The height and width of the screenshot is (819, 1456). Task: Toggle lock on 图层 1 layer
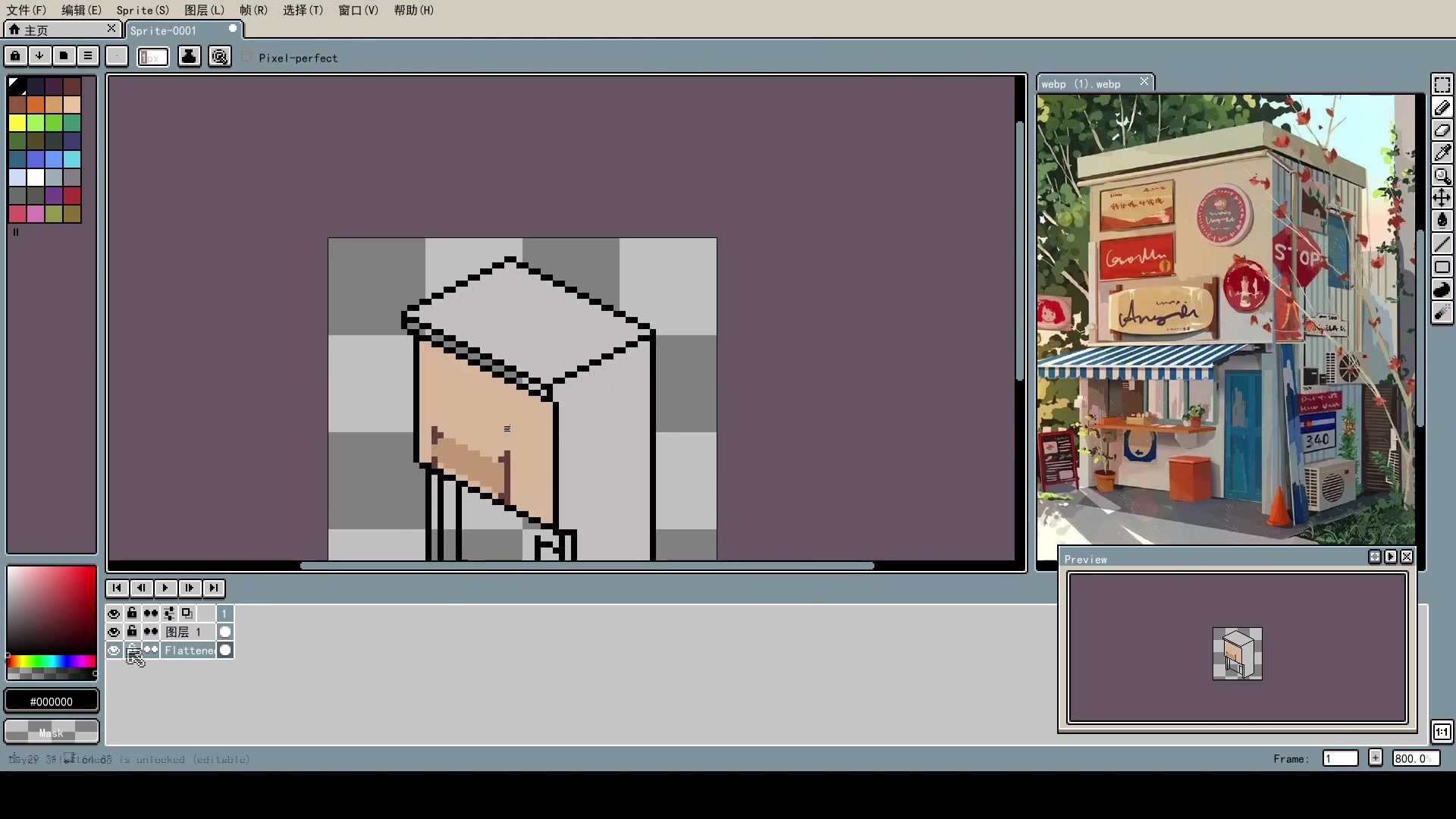(132, 632)
